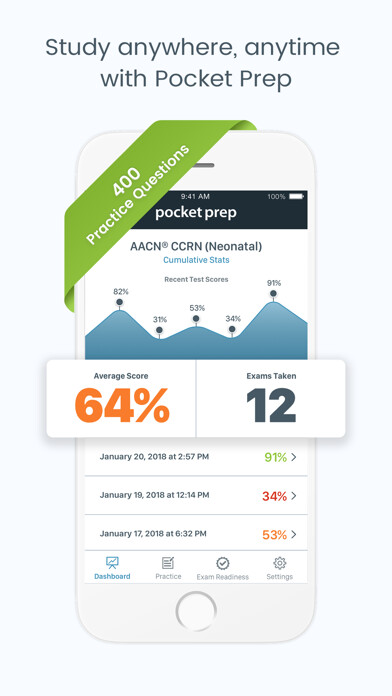392x696 pixels.
Task: Tap the 34% chart marker
Action: tap(232, 329)
